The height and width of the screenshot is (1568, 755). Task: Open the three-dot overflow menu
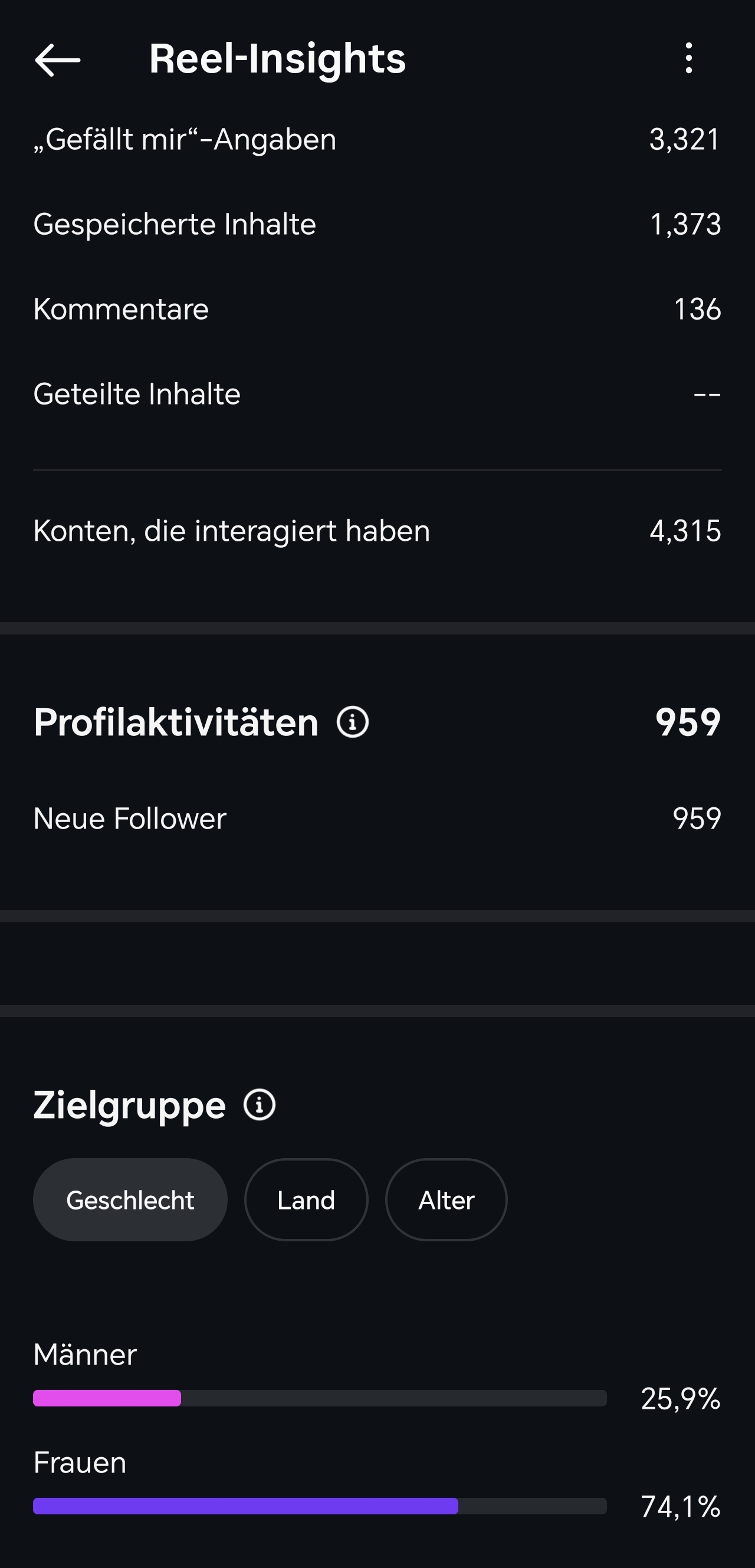point(688,58)
